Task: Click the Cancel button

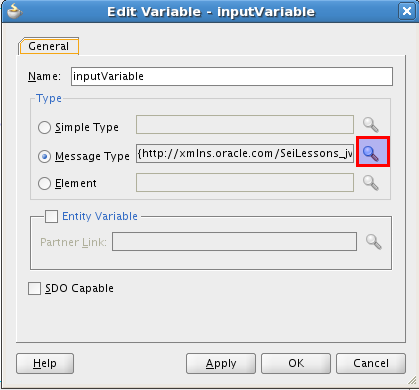Action: pos(371,363)
